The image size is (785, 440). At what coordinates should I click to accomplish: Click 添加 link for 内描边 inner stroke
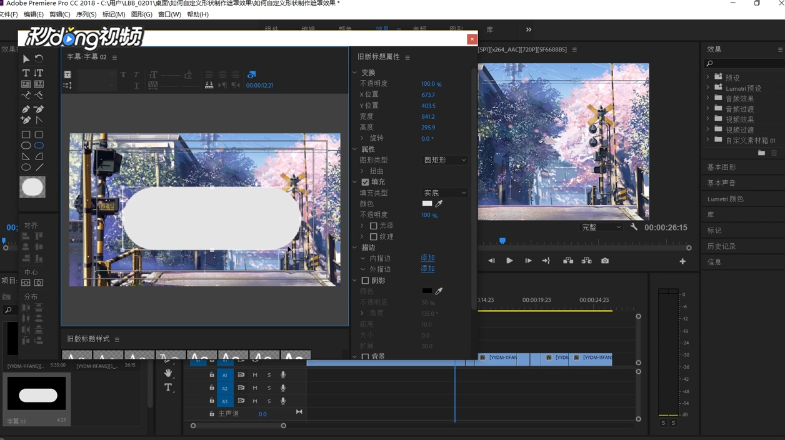(428, 258)
